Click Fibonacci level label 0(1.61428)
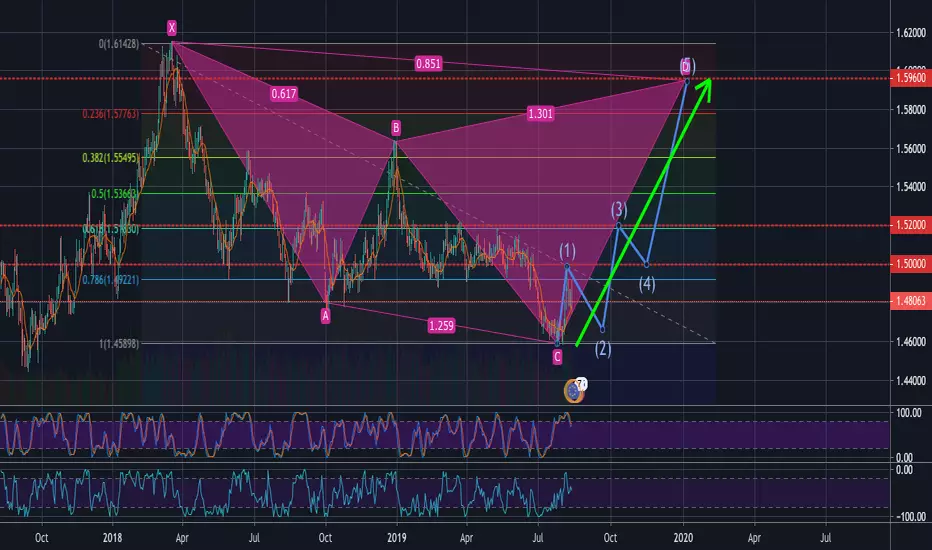 tap(119, 44)
